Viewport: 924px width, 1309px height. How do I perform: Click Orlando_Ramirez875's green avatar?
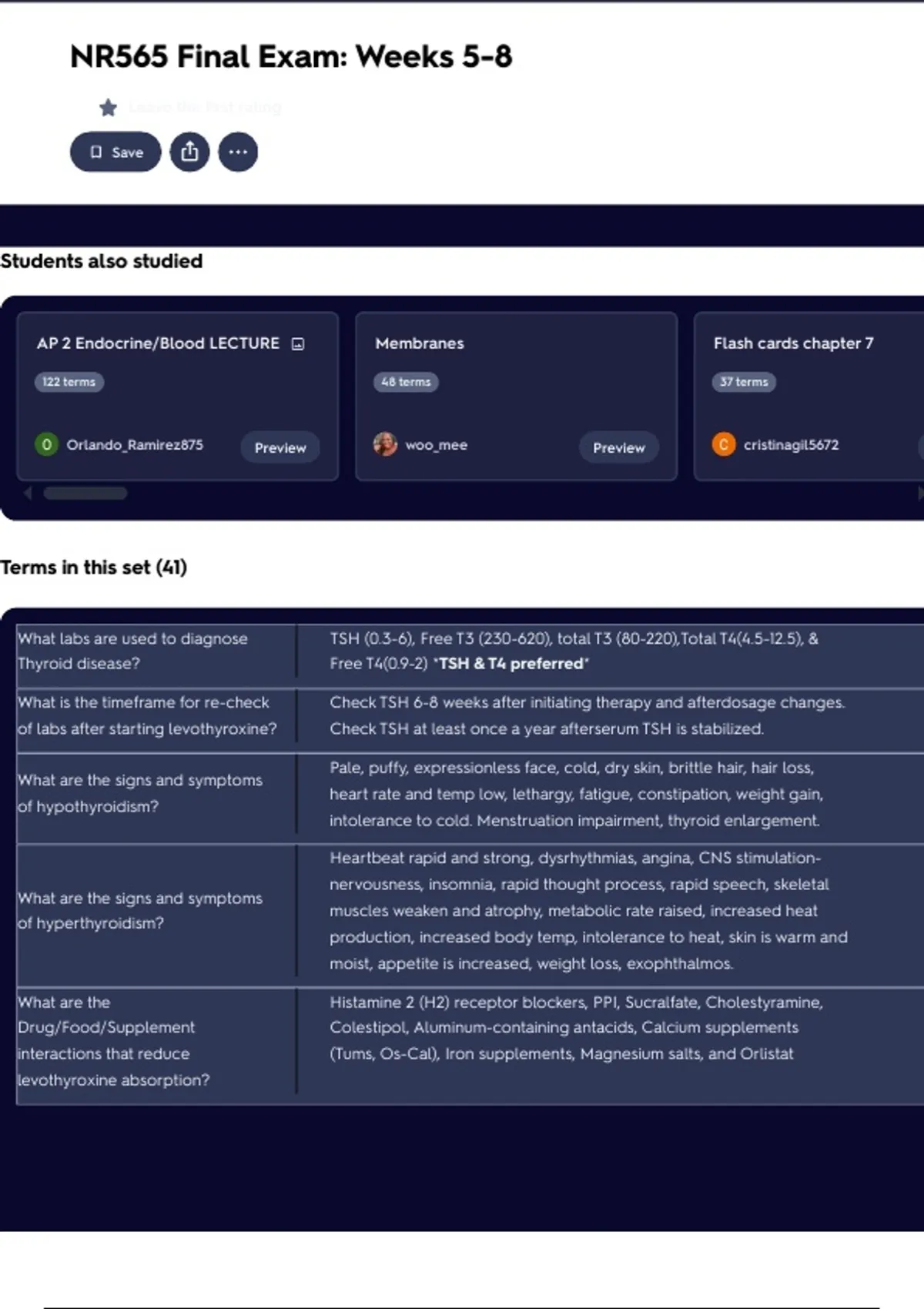coord(46,444)
